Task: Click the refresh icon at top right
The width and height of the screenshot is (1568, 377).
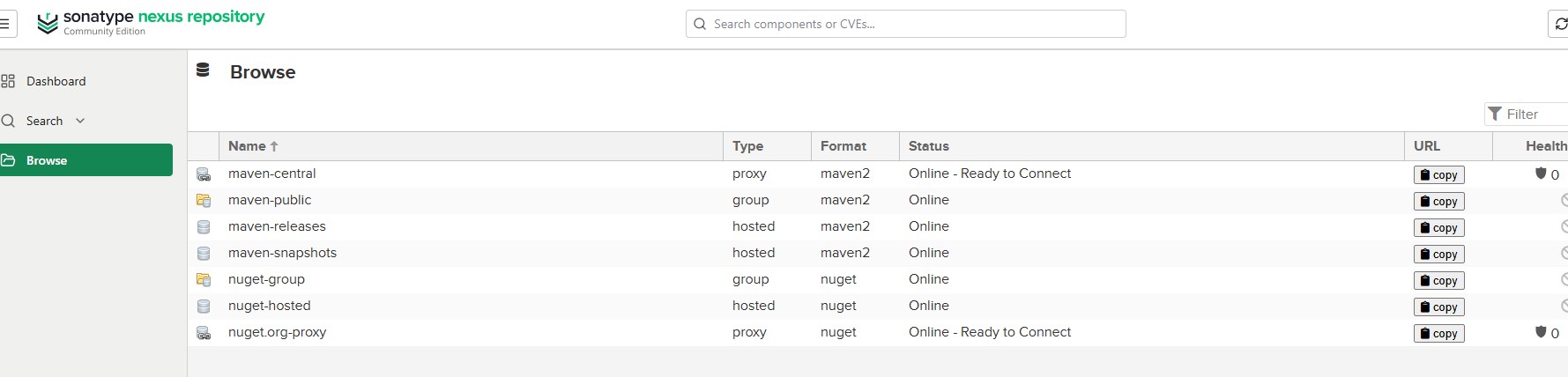Action: 1561,25
